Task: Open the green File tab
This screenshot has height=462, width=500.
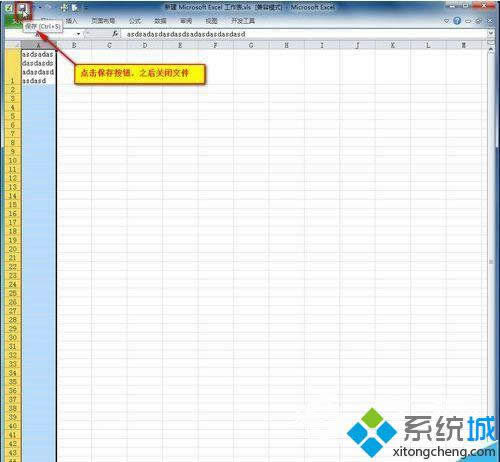Action: (13, 21)
